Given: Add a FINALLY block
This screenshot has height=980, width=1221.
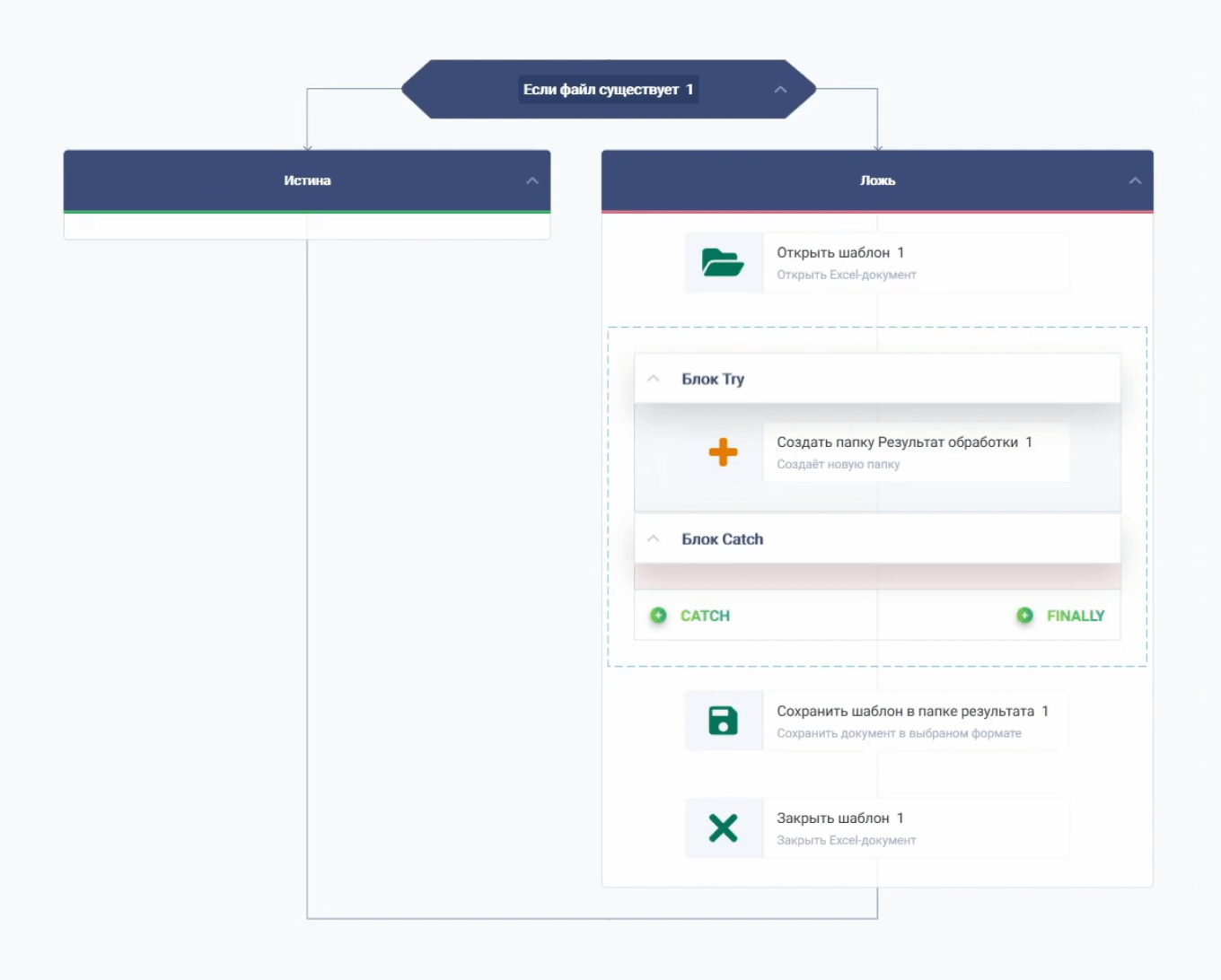Looking at the screenshot, I should tap(1076, 616).
